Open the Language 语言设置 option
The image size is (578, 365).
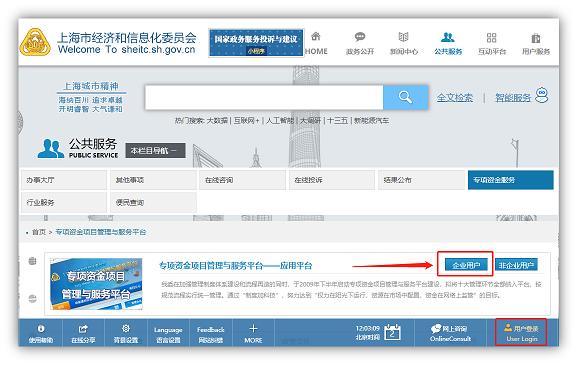(168, 334)
